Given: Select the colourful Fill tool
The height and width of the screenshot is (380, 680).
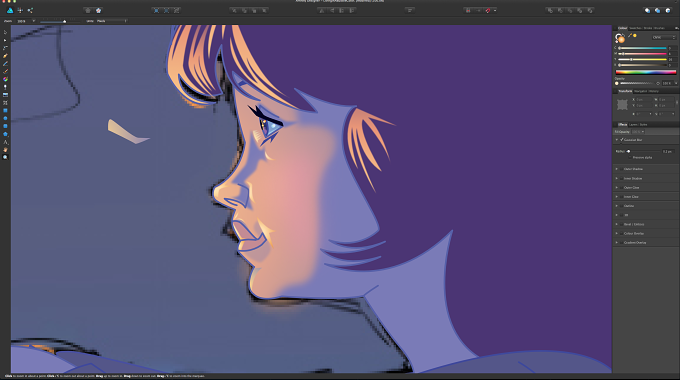Looking at the screenshot, I should coord(5,79).
